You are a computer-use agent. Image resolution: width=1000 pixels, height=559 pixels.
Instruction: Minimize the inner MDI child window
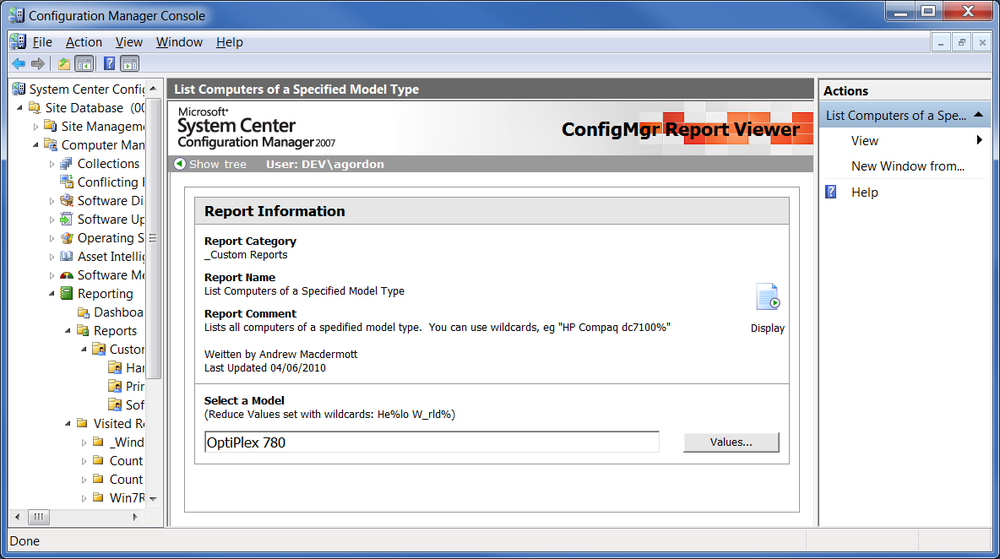click(940, 43)
